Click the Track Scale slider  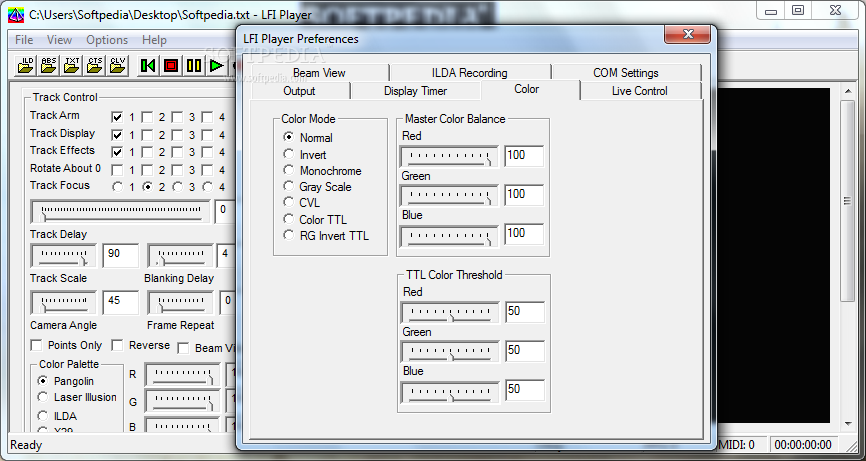click(64, 256)
